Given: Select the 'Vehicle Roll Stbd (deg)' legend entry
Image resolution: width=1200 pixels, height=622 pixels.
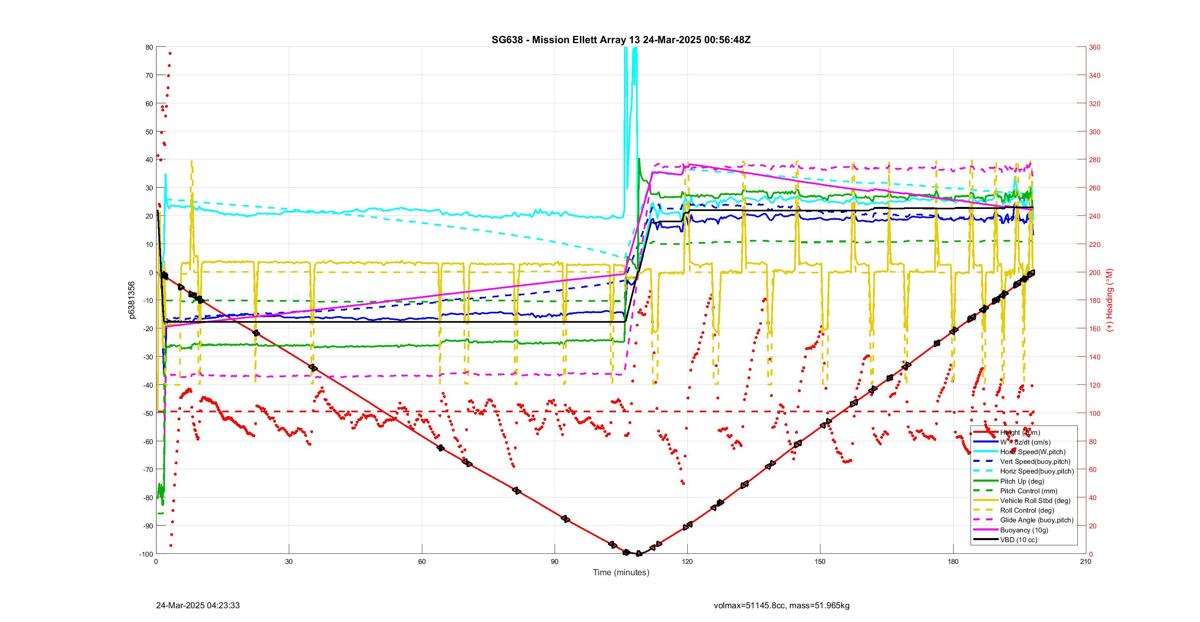Looking at the screenshot, I should pyautogui.click(x=1024, y=500).
